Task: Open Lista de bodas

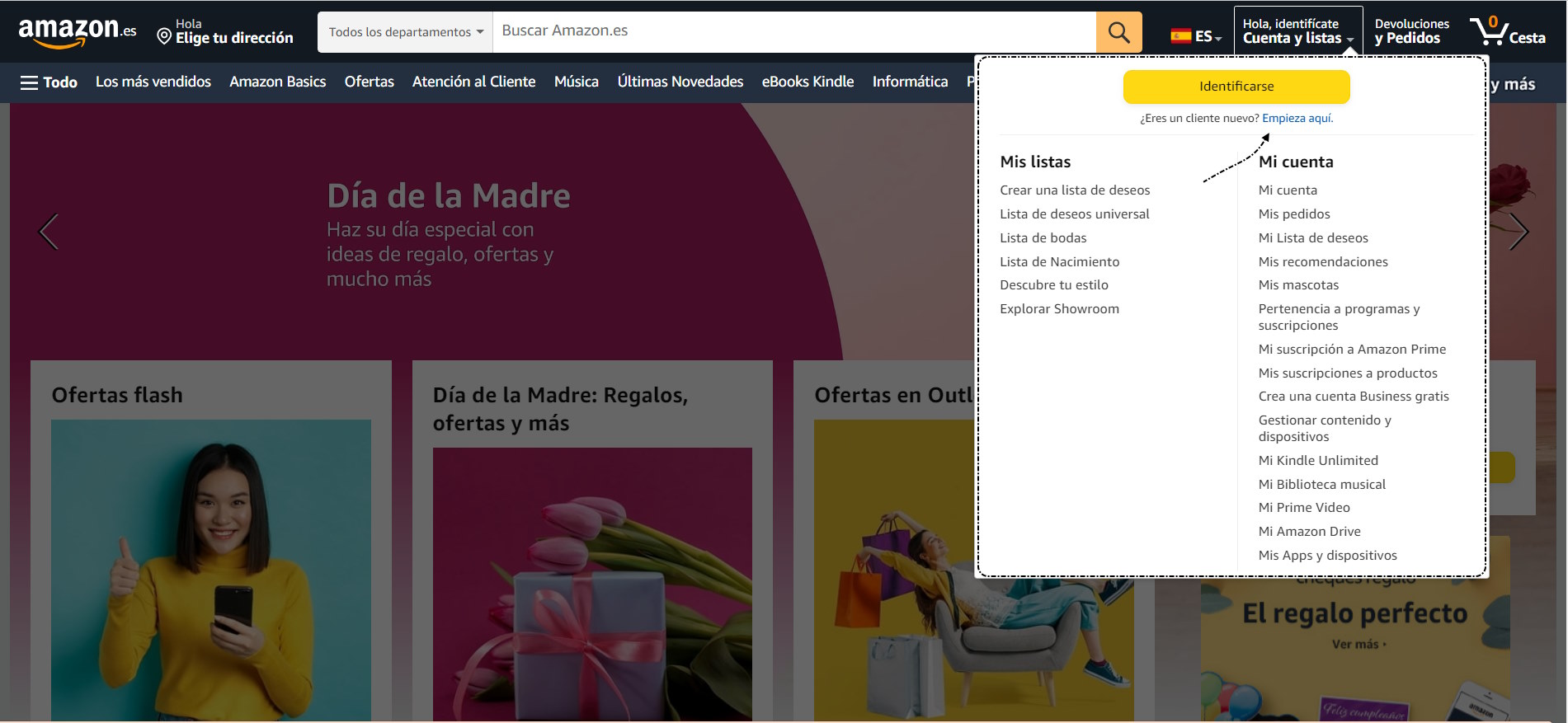Action: [x=1043, y=238]
